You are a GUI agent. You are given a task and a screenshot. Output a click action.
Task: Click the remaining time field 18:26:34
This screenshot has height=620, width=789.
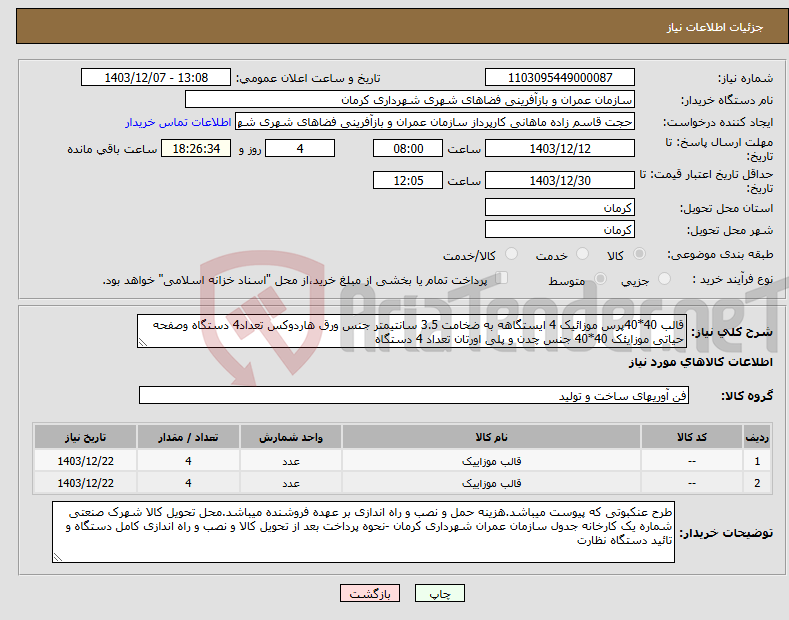[196, 148]
